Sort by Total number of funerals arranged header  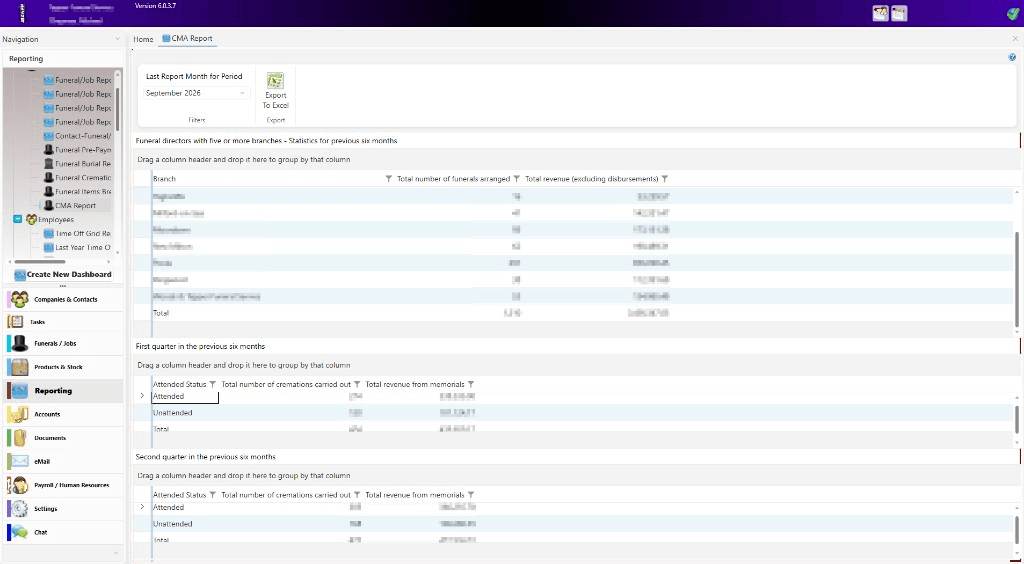453,179
